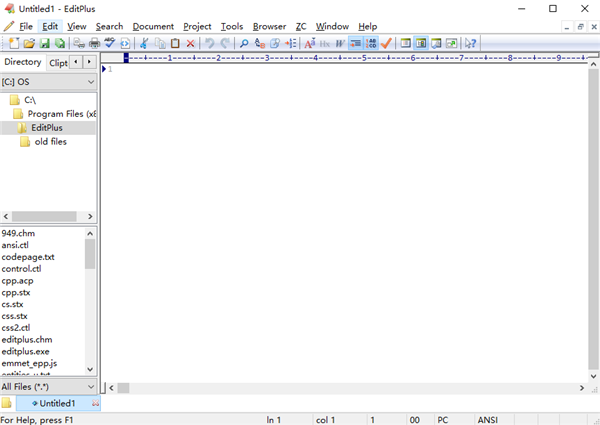The image size is (600, 425).
Task: Select the Untitled1 document tab
Action: click(x=58, y=403)
